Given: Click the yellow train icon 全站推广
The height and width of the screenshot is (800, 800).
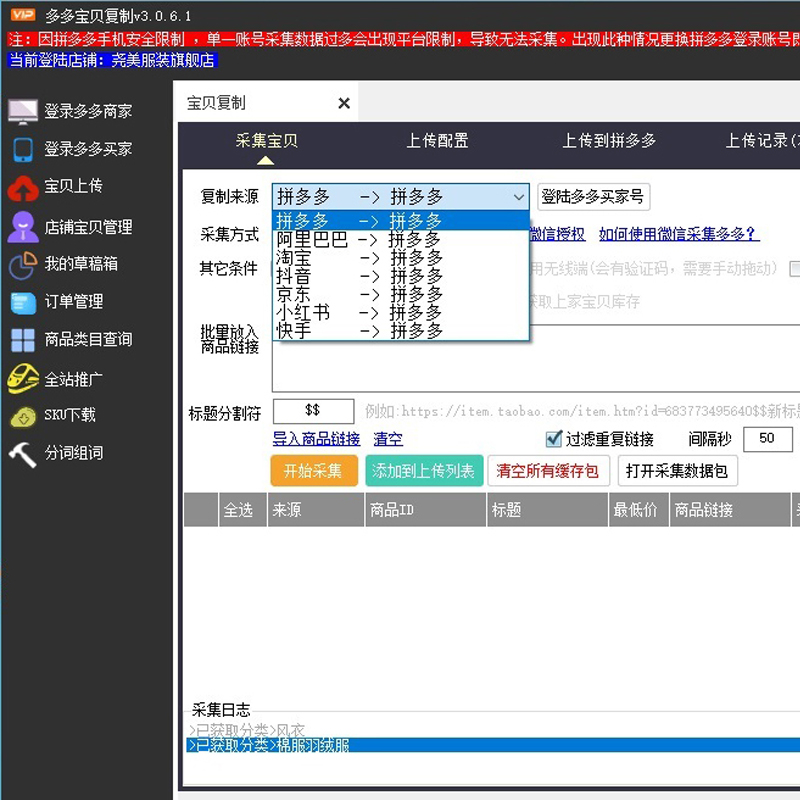Looking at the screenshot, I should [23, 378].
